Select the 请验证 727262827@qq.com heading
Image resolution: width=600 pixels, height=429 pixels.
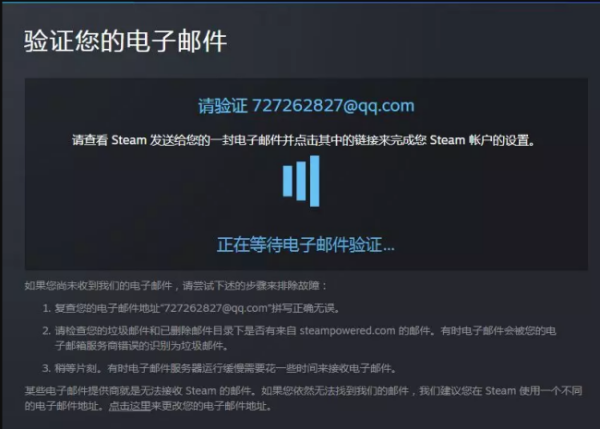(x=306, y=106)
